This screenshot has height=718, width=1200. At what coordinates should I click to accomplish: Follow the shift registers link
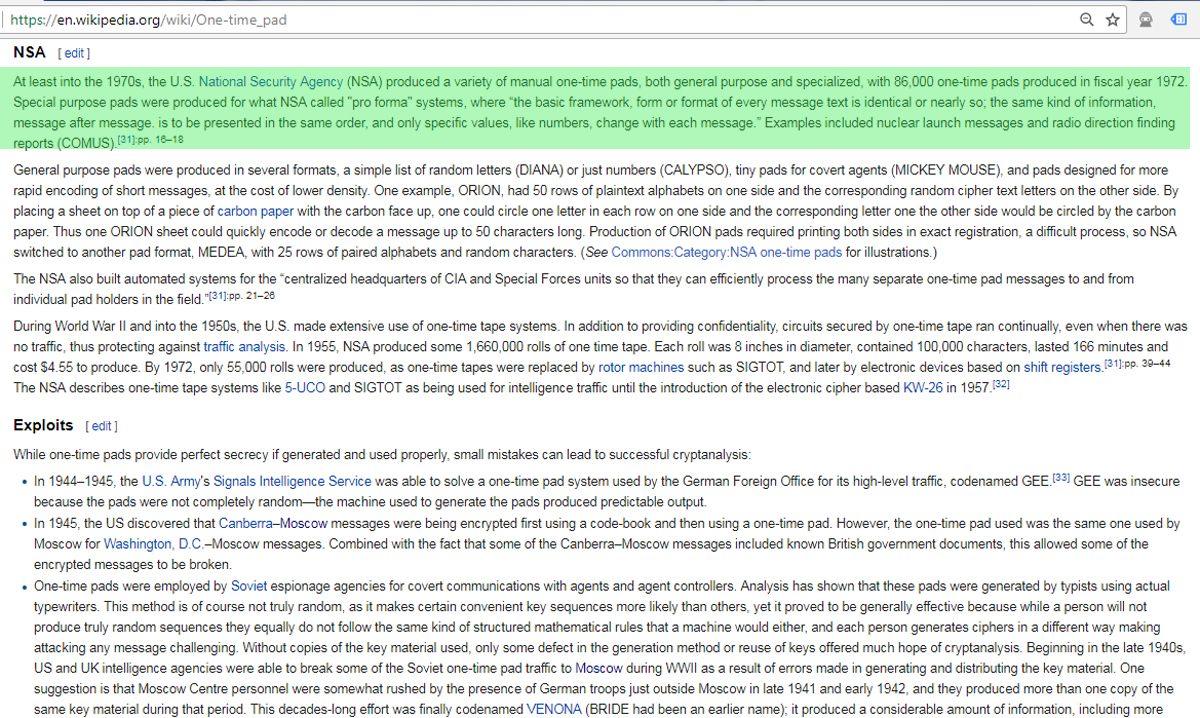[x=1062, y=367]
